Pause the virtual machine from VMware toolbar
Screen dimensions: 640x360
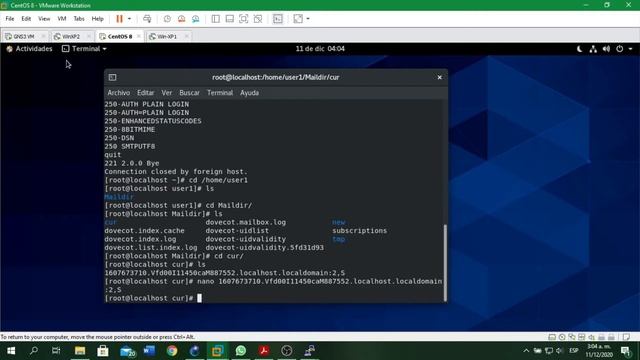(x=119, y=19)
